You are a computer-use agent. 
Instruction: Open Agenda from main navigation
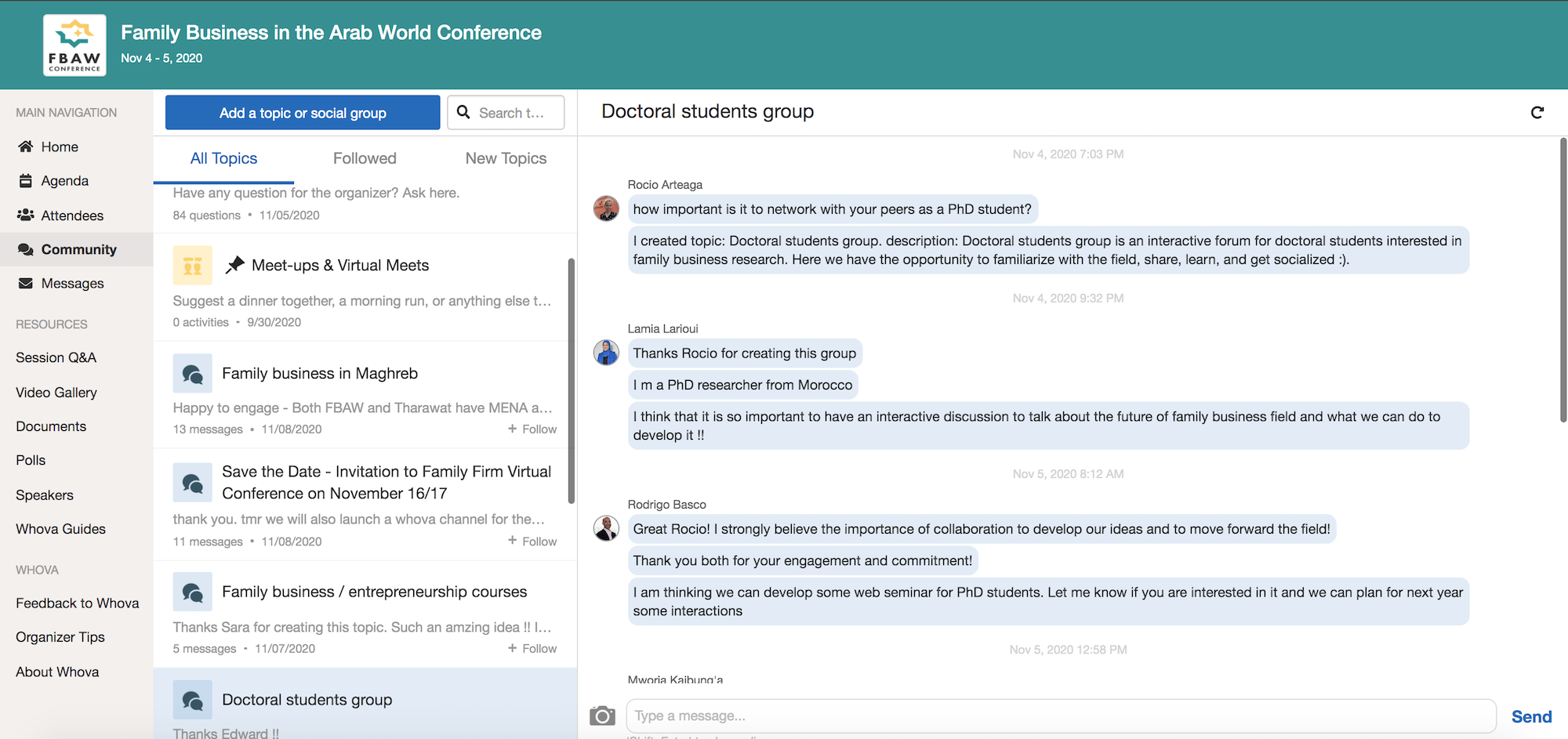(x=64, y=181)
